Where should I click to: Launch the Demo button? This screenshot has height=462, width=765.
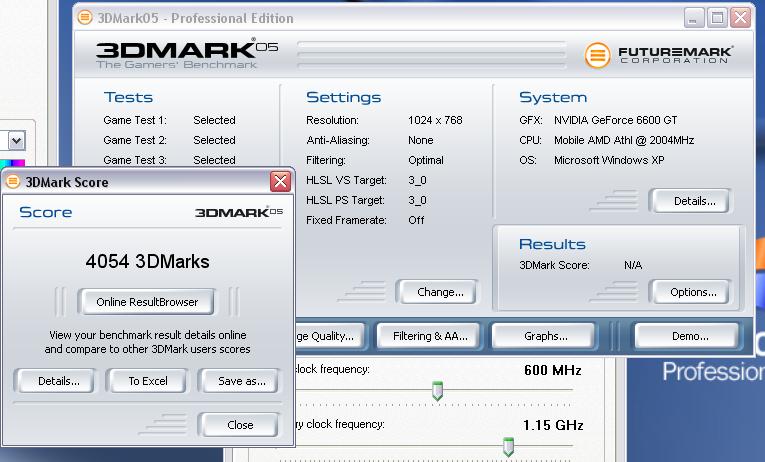(x=688, y=336)
